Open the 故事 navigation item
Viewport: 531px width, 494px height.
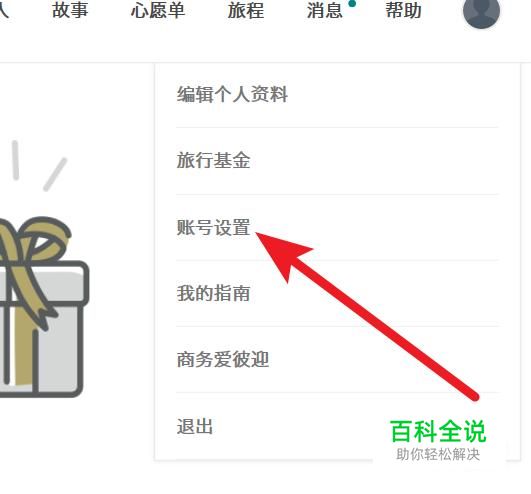(x=70, y=10)
